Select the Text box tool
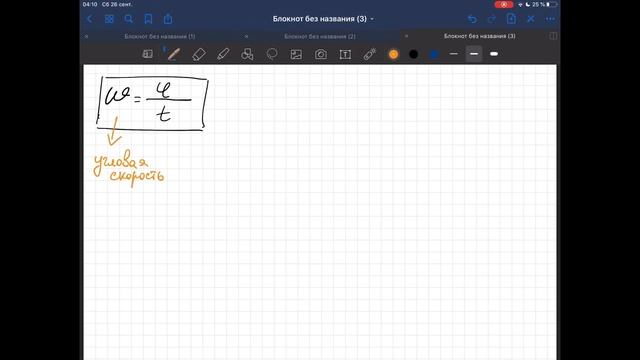The width and height of the screenshot is (640, 360). point(345,54)
